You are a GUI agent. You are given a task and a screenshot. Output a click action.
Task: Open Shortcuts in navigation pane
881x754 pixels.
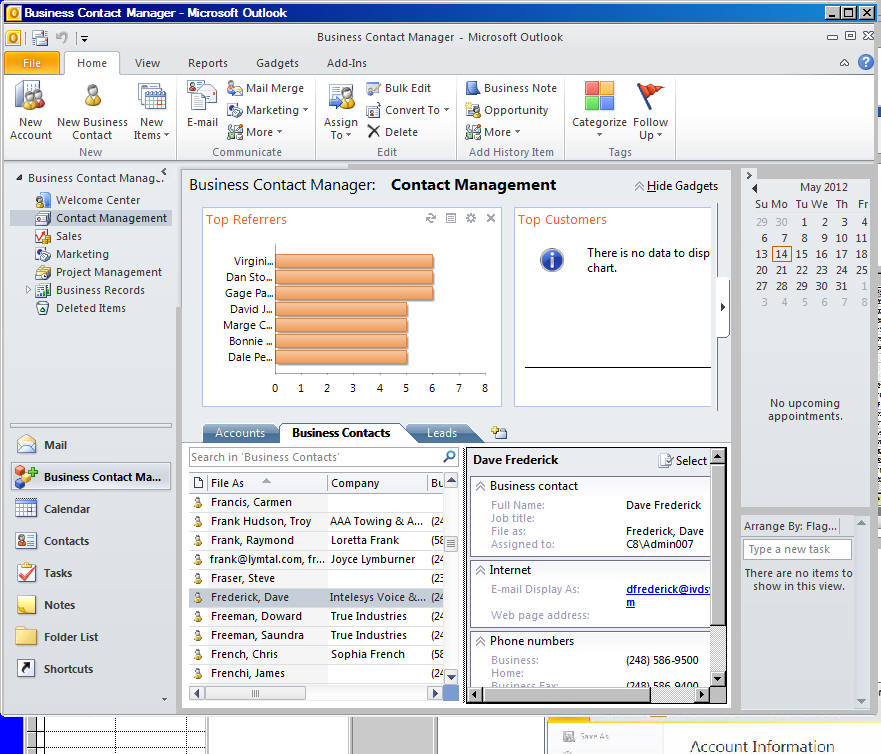tap(90, 669)
